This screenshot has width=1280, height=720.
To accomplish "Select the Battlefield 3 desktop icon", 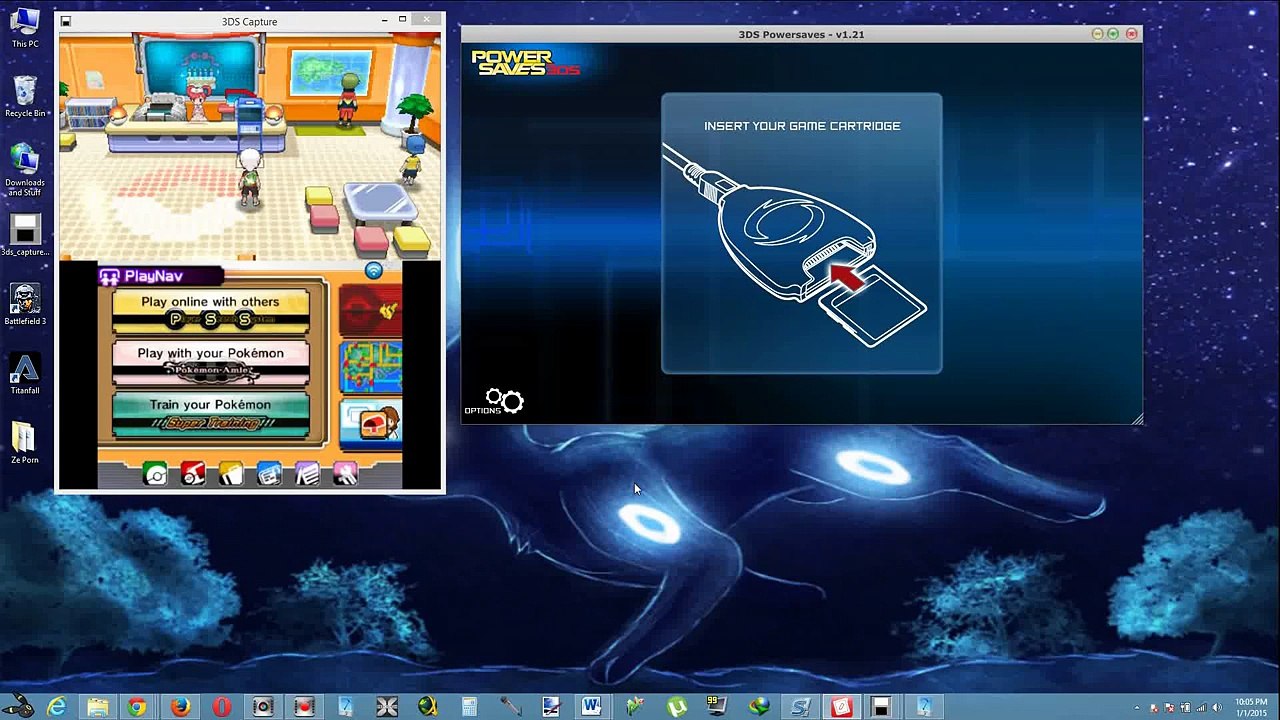I will point(25,305).
